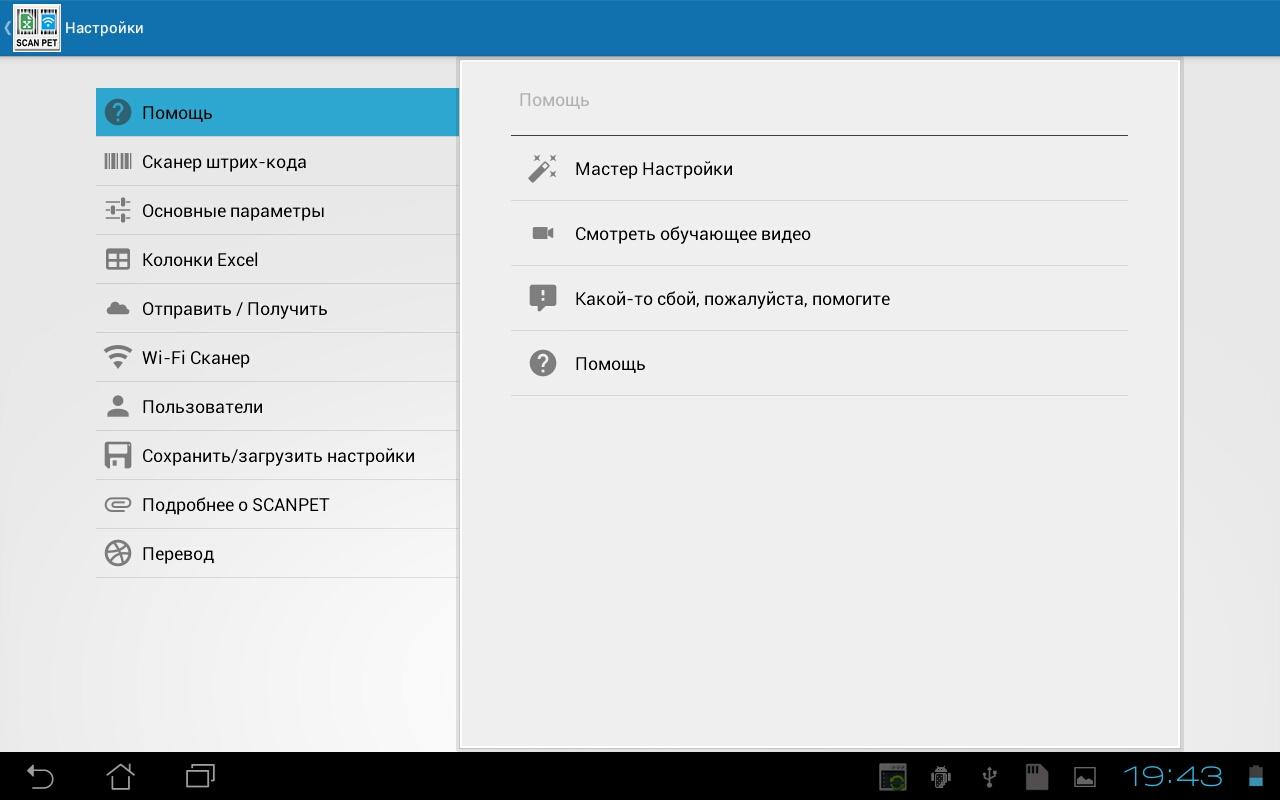The height and width of the screenshot is (800, 1280).
Task: Choose Какой-то сбой, пожалуйста, помогите
Action: tap(819, 298)
